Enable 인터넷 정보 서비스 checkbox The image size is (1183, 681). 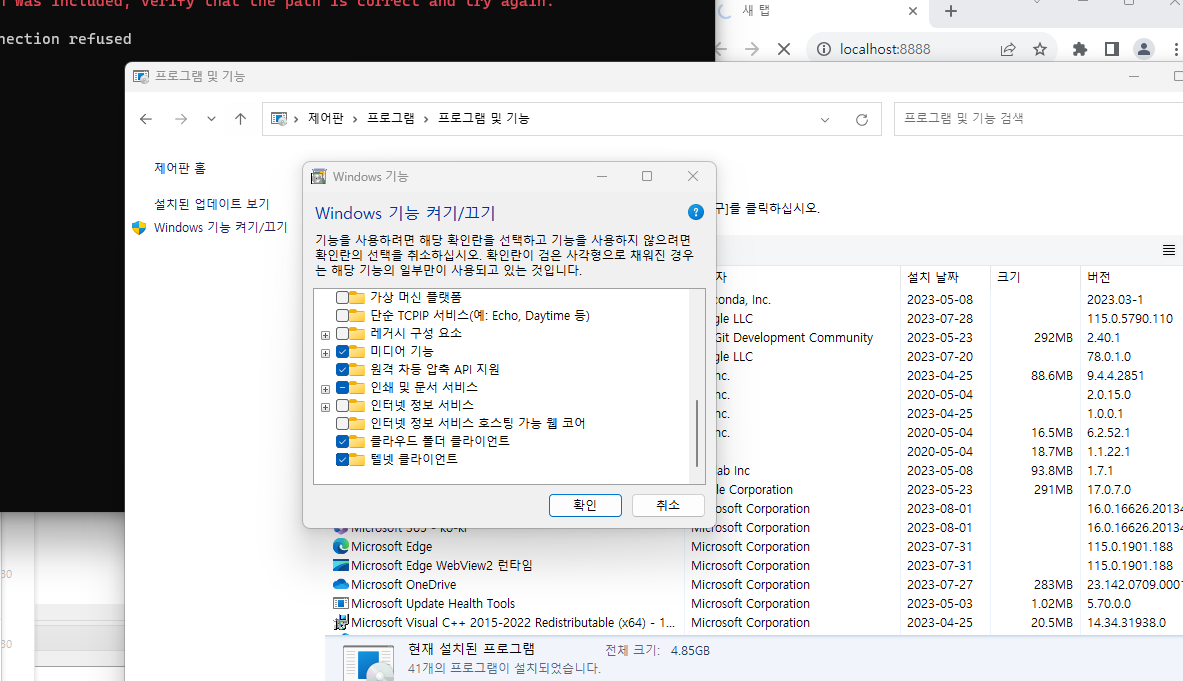coord(342,406)
